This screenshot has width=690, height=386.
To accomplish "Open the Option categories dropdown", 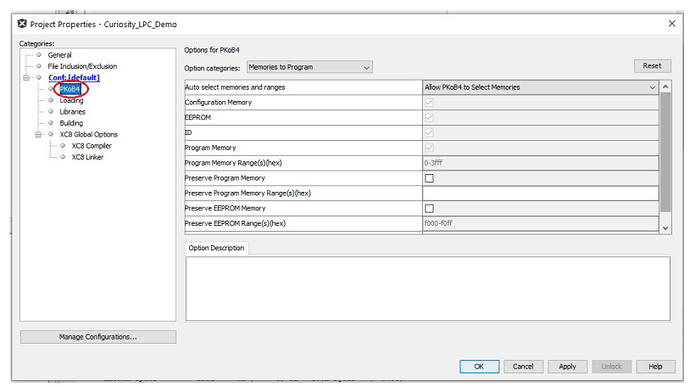I will pos(309,67).
